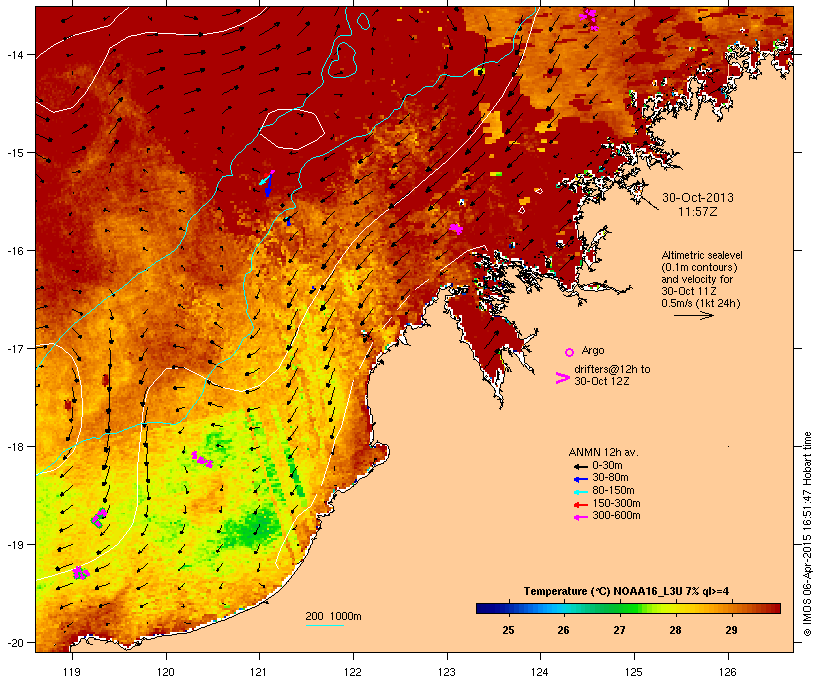Screen dimensions: 820x680
Task: Click magenta drifter cluster near 119.3E 18.7S
Action: pos(98,518)
